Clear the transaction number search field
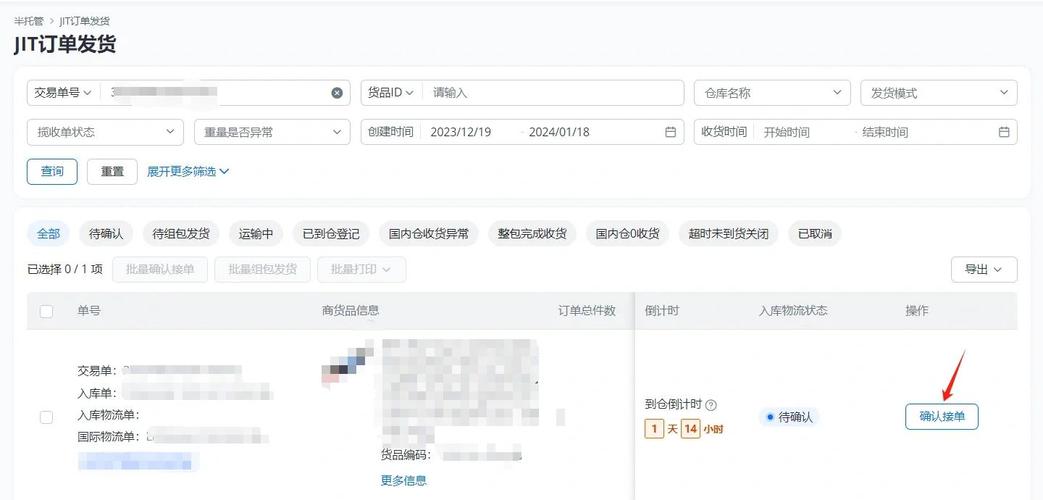The height and width of the screenshot is (500, 1043). click(x=337, y=93)
